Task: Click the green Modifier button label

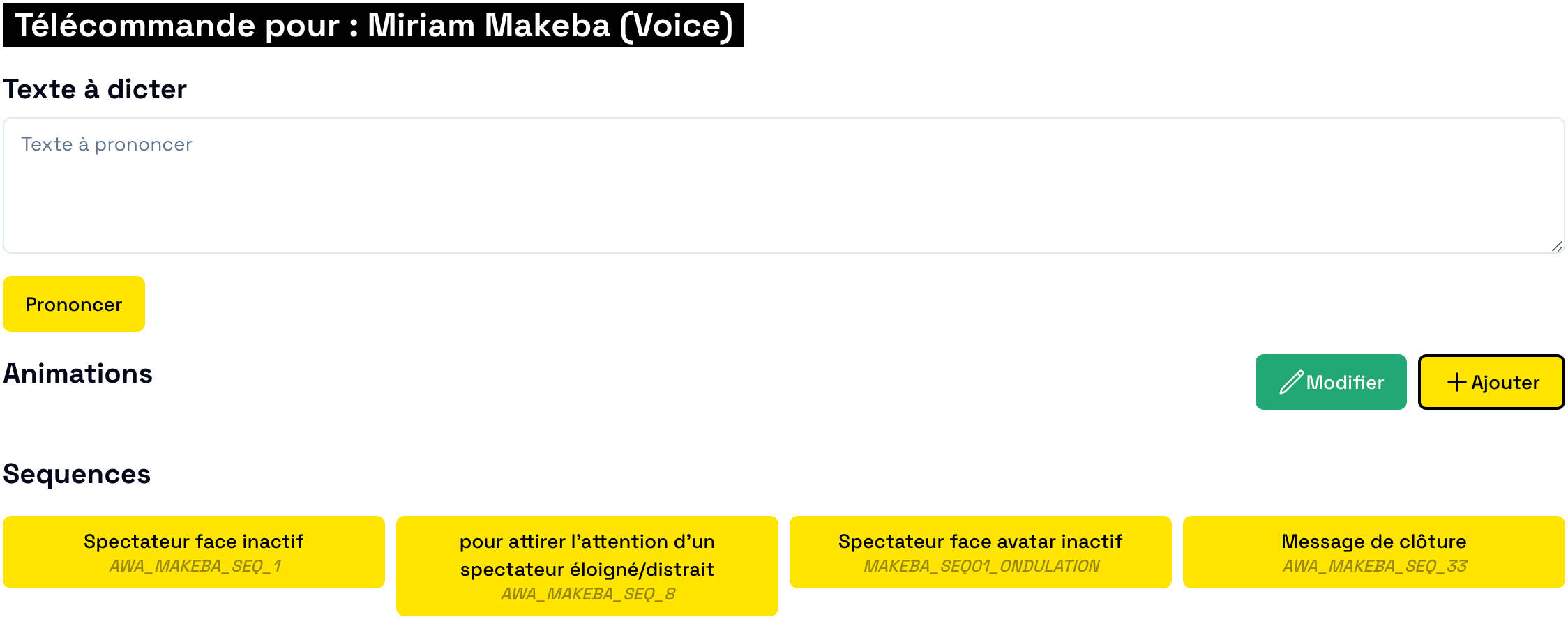Action: coord(1345,382)
